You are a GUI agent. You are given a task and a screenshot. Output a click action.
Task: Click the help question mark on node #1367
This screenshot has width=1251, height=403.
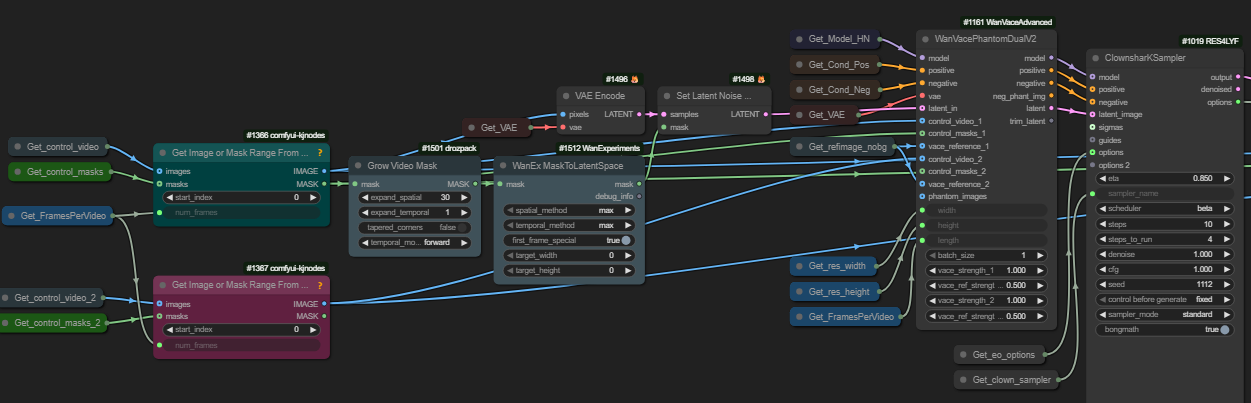(x=319, y=286)
